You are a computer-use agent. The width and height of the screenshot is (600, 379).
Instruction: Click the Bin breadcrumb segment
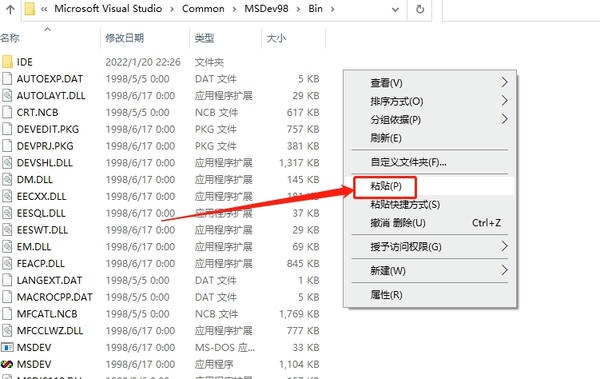coord(315,8)
